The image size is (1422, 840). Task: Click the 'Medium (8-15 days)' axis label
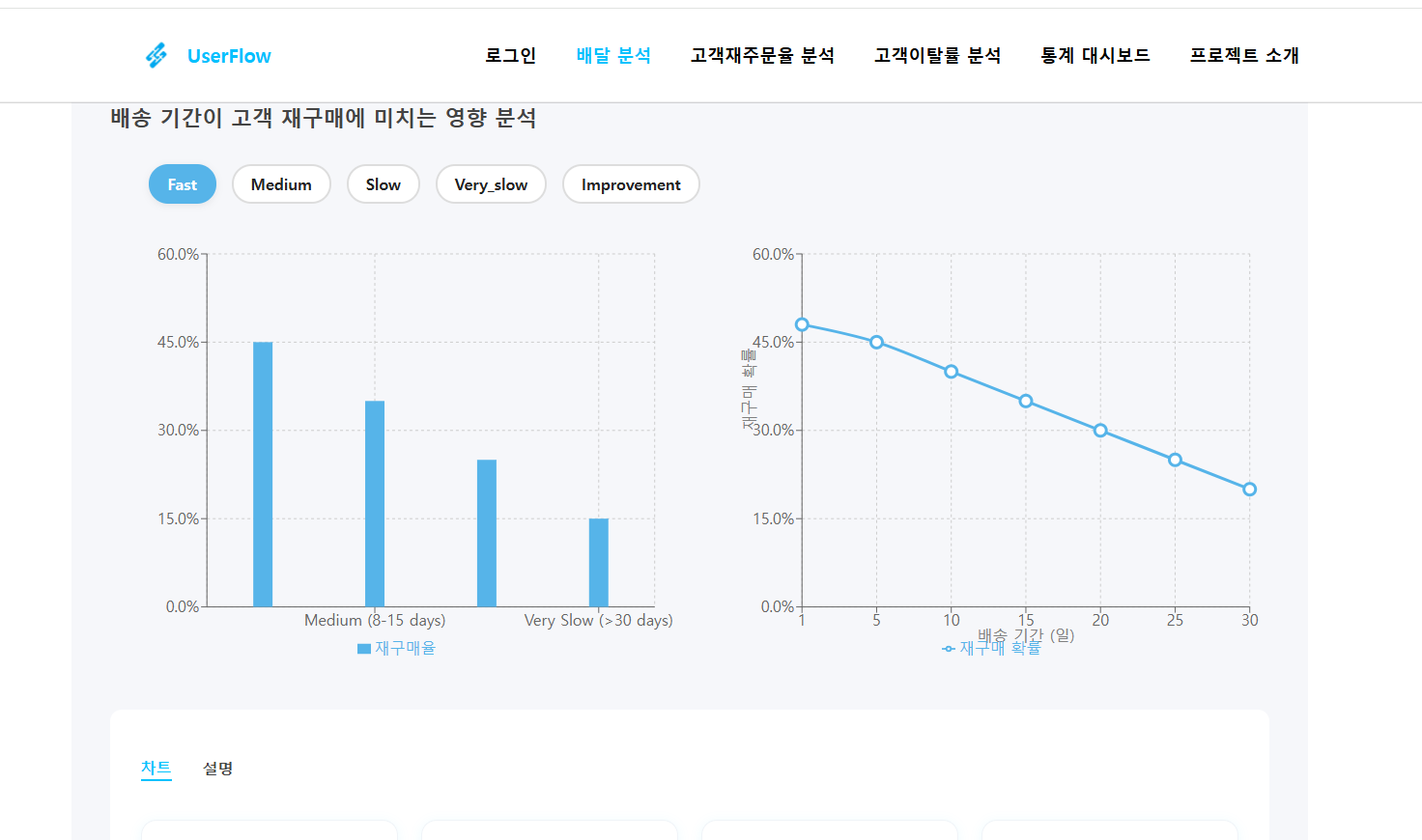375,620
